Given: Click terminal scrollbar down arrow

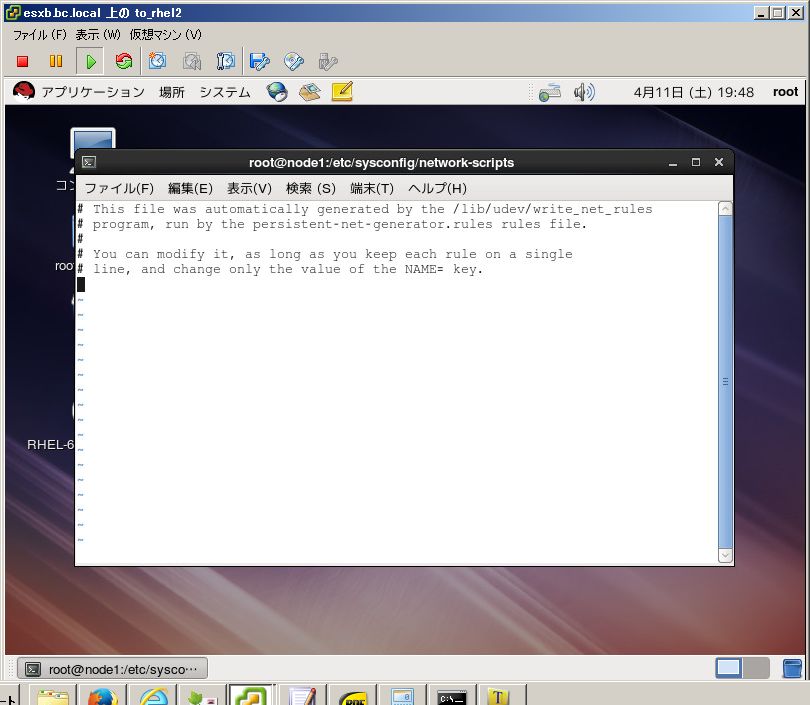Looking at the screenshot, I should 725,555.
